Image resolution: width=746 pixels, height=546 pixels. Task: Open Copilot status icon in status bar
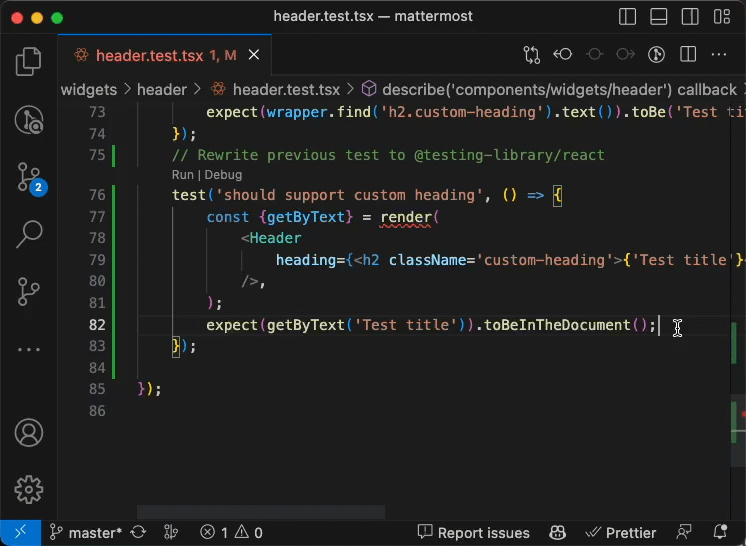point(557,532)
